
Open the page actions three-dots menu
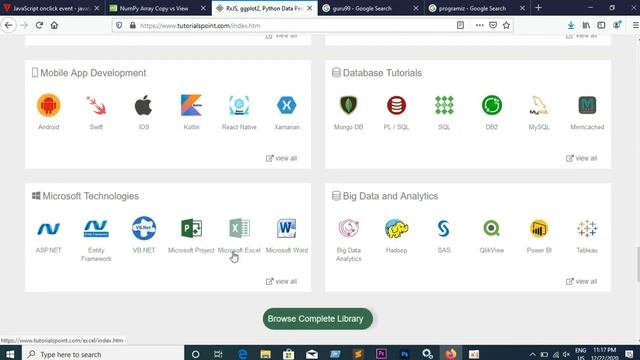pyautogui.click(x=480, y=25)
